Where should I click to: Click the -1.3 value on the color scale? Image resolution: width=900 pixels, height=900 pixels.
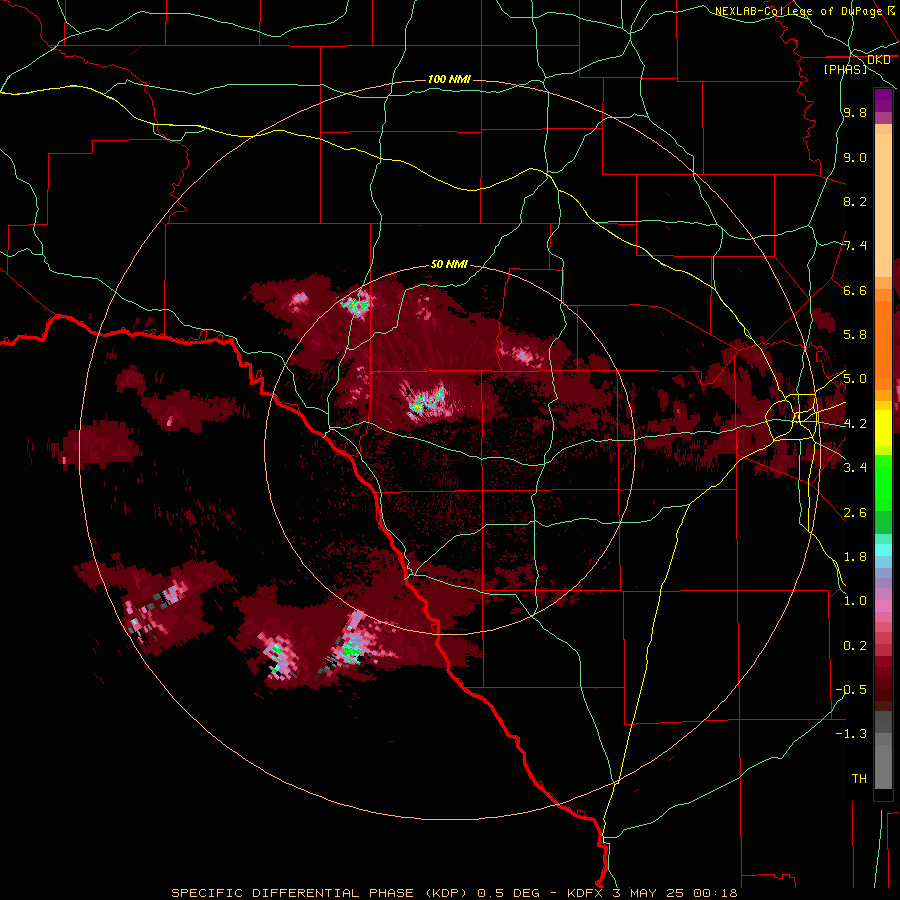pos(851,734)
